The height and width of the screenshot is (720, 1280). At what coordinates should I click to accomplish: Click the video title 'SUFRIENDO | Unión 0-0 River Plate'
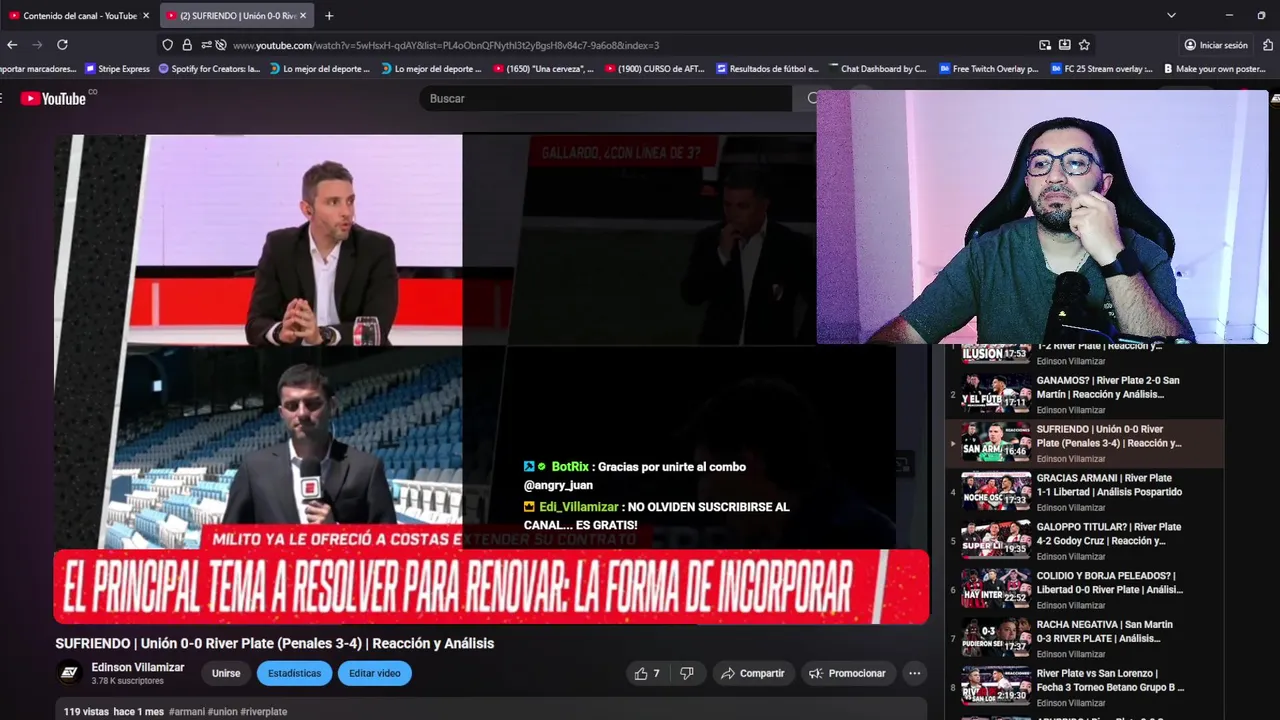[275, 643]
